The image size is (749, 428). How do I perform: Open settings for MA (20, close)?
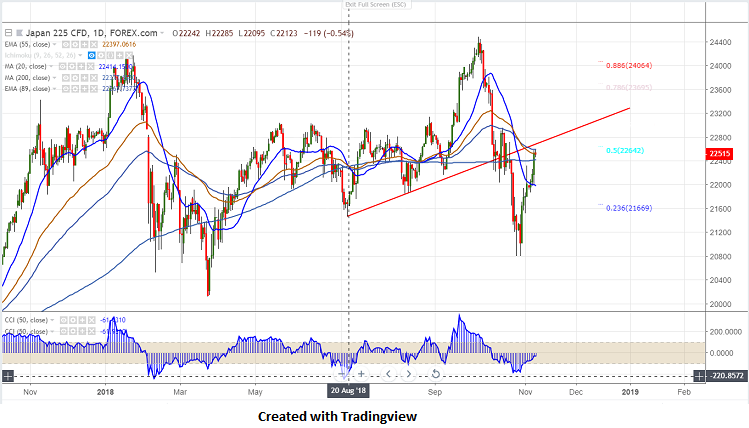tap(72, 66)
